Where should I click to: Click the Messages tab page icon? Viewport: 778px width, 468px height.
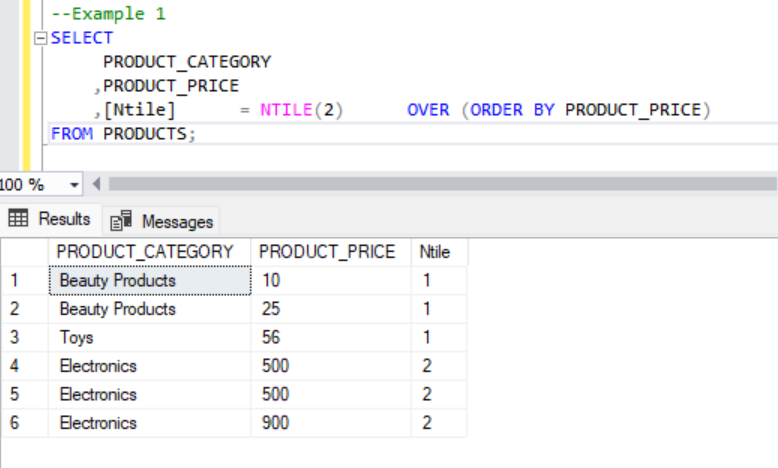[122, 221]
